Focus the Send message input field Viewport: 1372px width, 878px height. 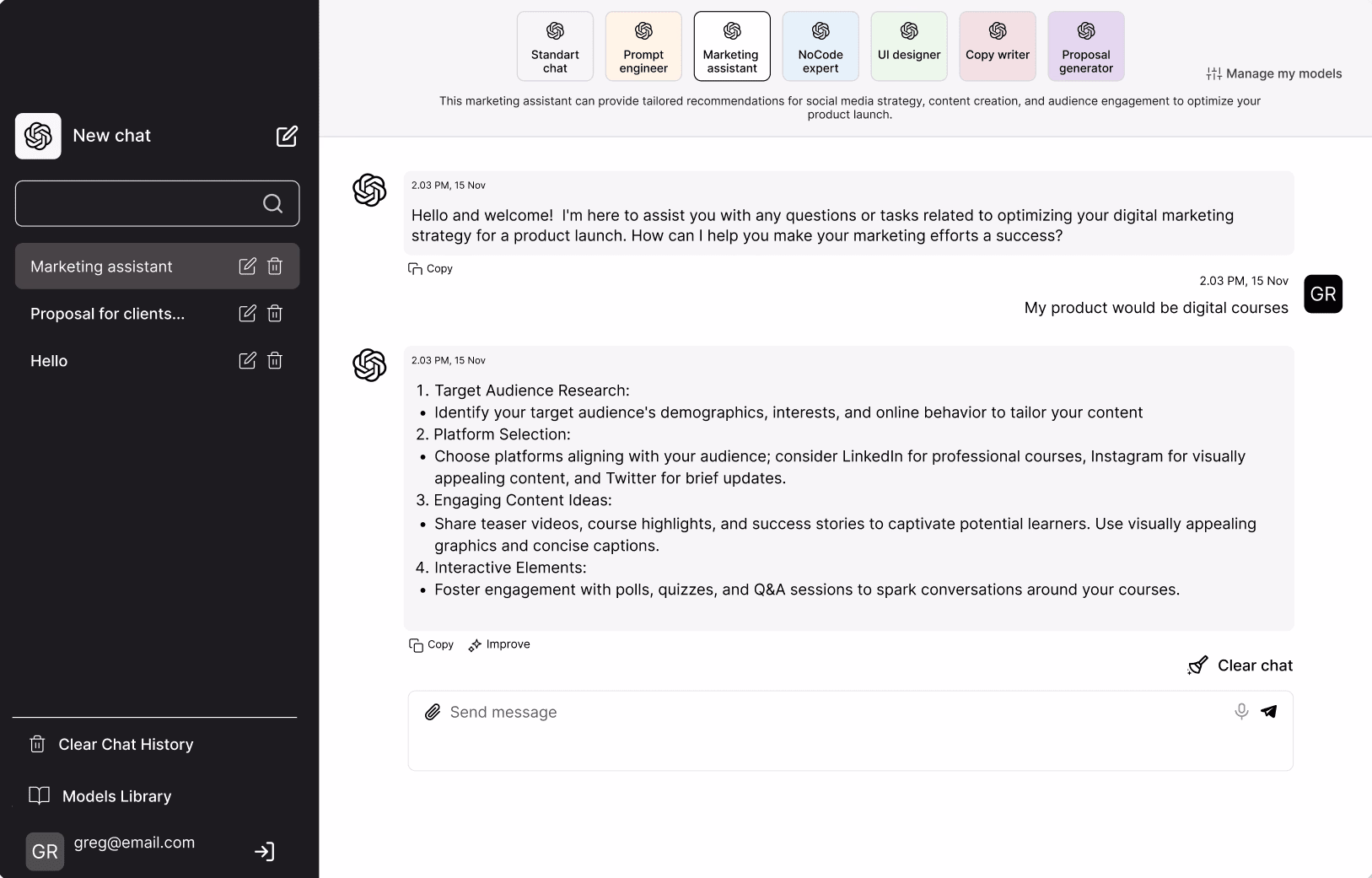(850, 730)
